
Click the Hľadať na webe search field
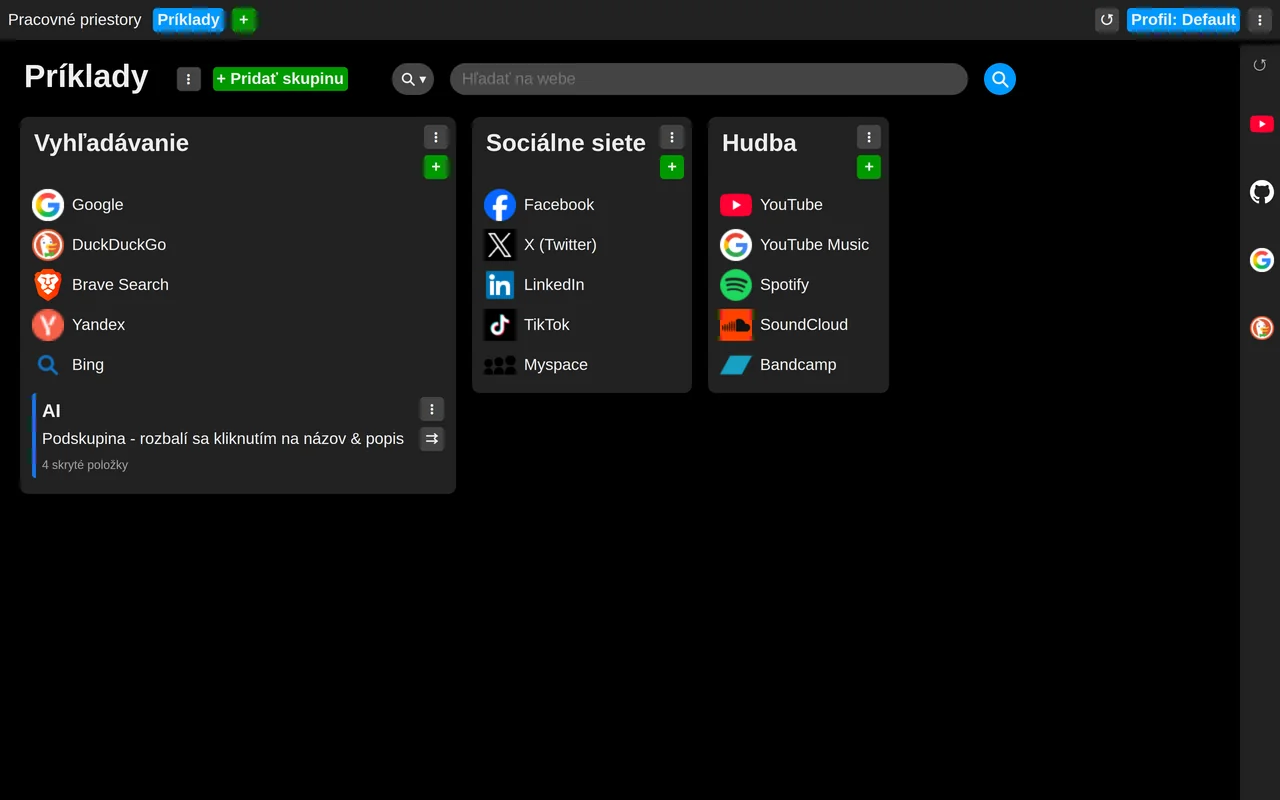coord(709,79)
